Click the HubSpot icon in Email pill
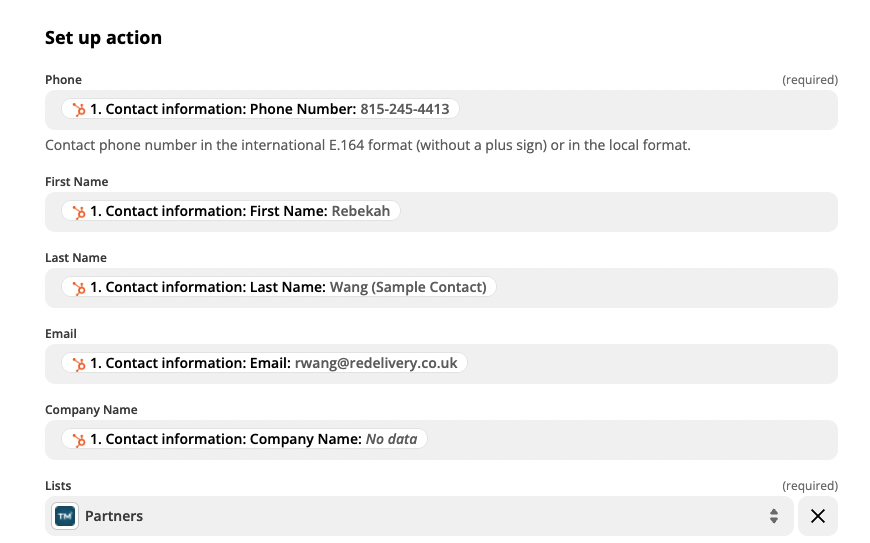This screenshot has height=543, width=870. pyautogui.click(x=79, y=363)
